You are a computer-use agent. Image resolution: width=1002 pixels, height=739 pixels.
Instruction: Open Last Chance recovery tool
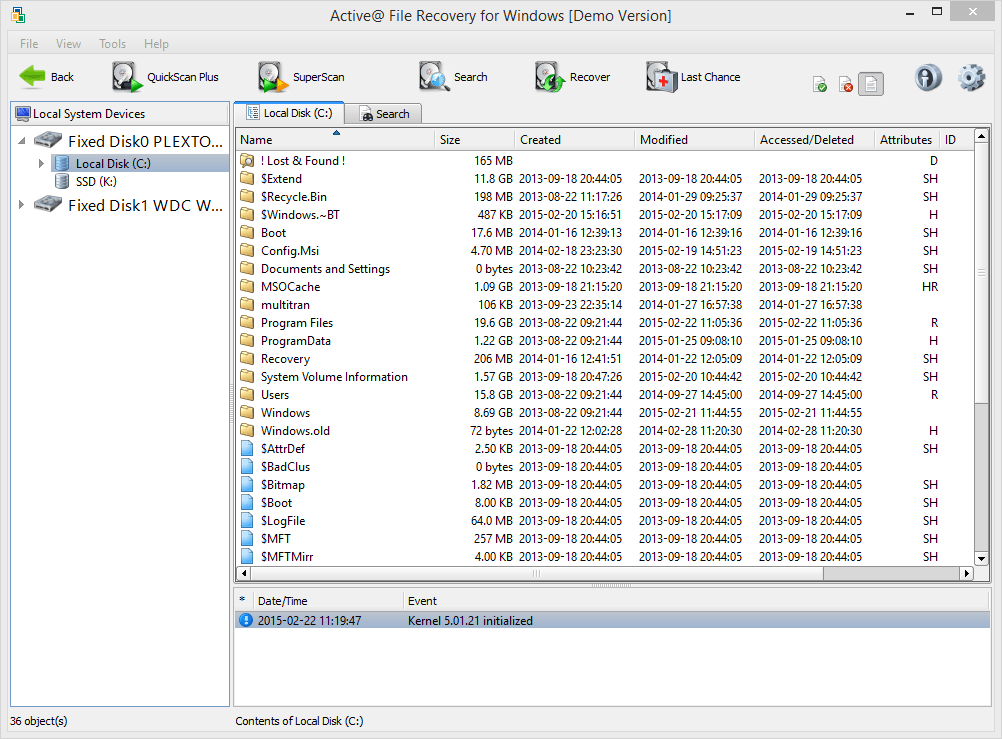tap(693, 77)
